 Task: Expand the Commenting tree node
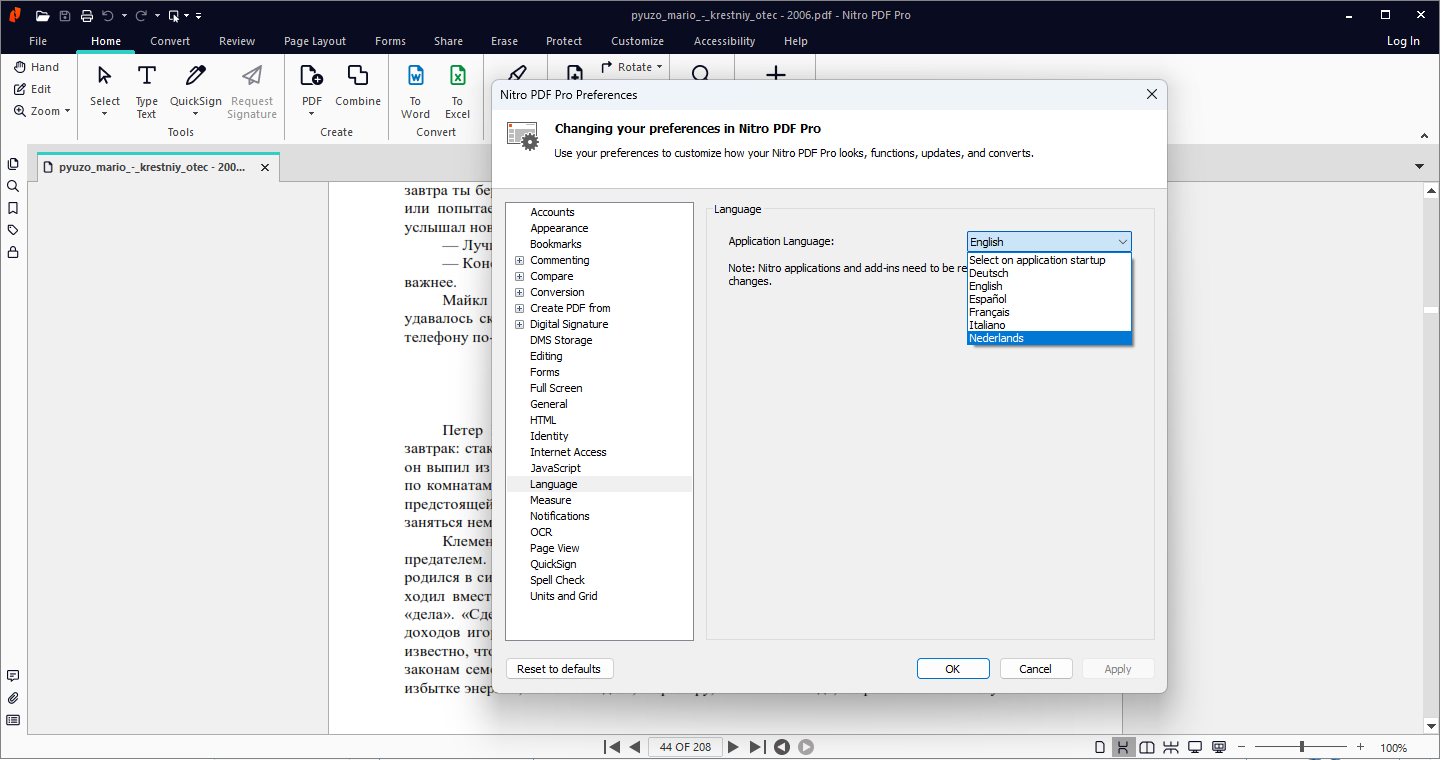[519, 260]
